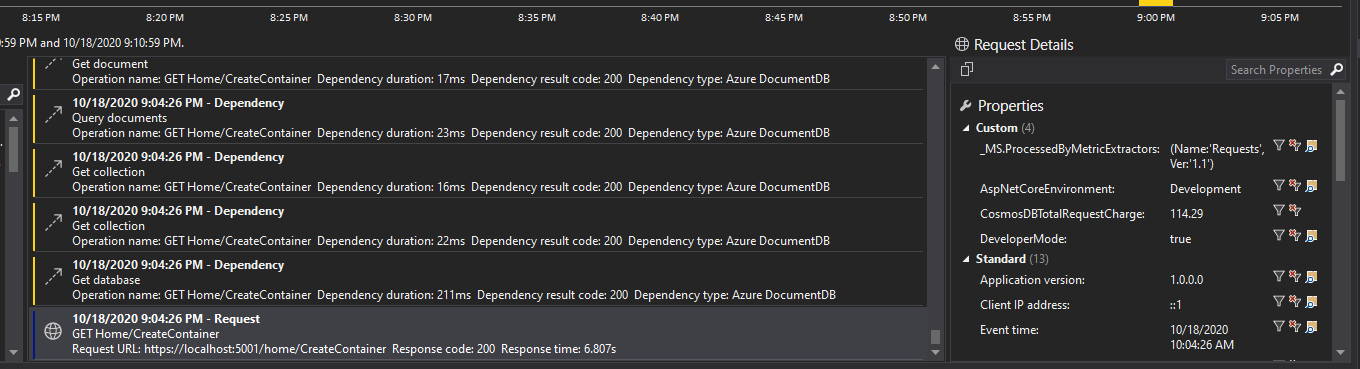Click the search magnifier at the left panel edge

coord(13,94)
